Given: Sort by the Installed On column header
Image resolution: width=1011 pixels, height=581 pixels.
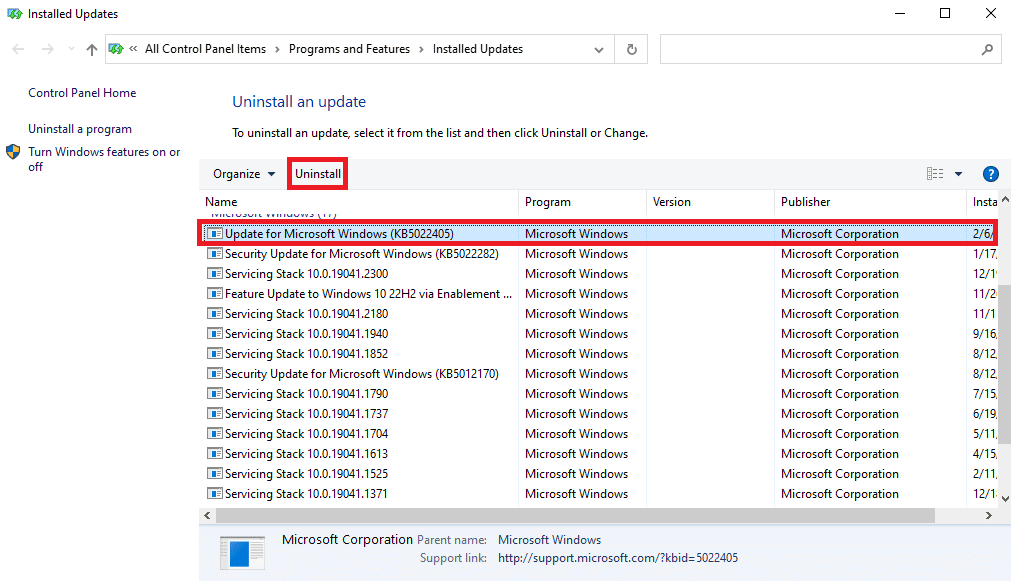Looking at the screenshot, I should (985, 202).
